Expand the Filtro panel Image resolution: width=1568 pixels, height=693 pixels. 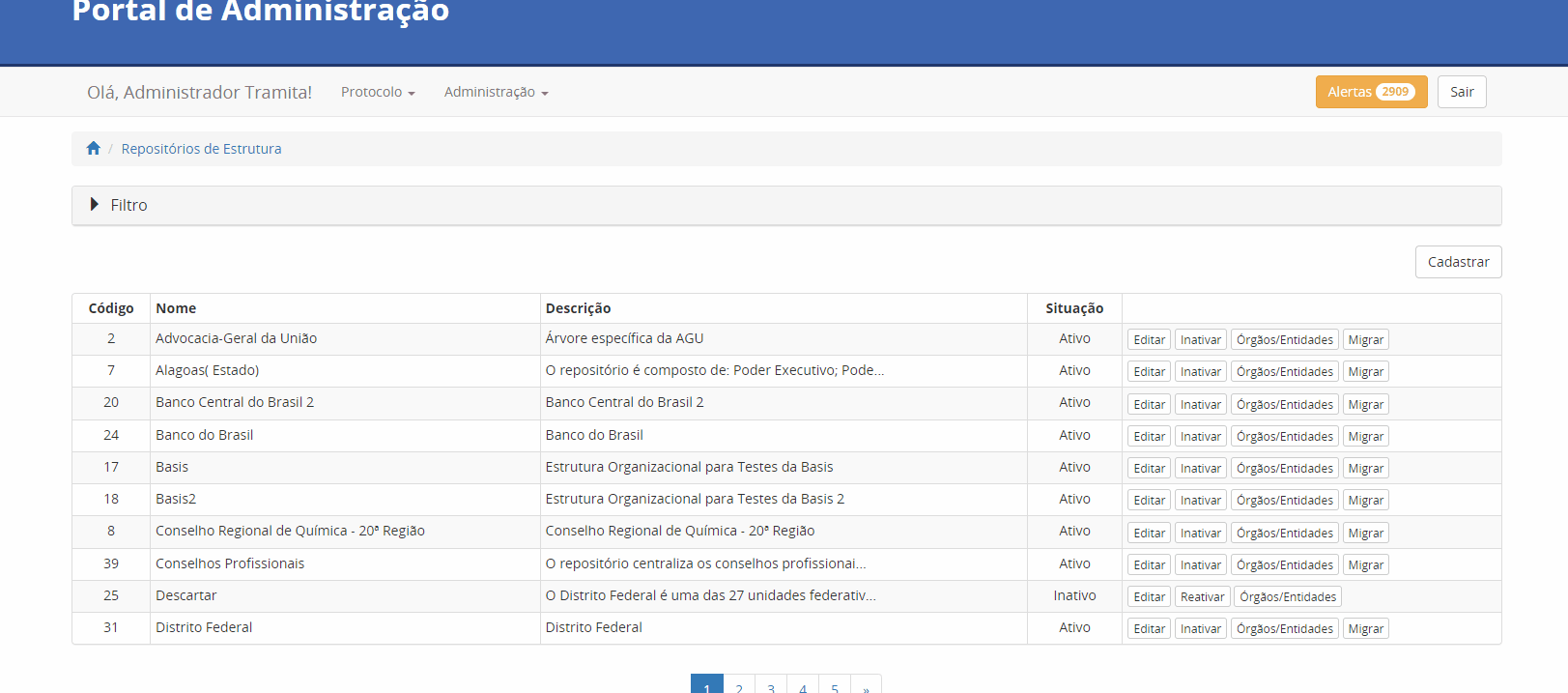click(x=786, y=205)
